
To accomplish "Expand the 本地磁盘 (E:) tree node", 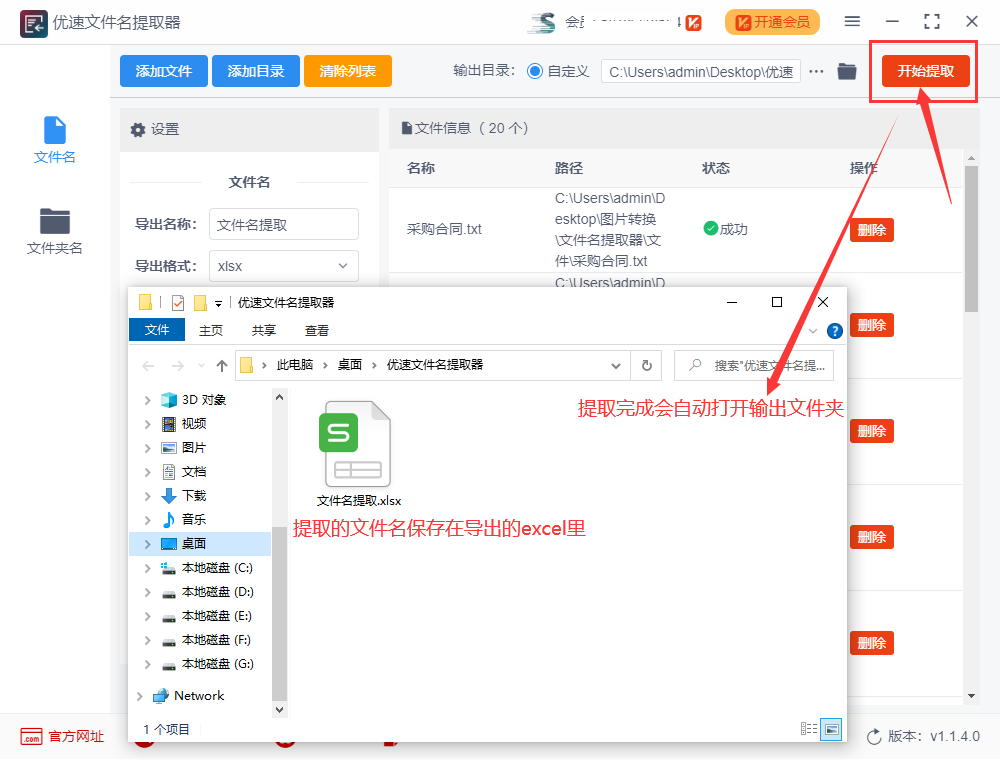I will (x=147, y=617).
